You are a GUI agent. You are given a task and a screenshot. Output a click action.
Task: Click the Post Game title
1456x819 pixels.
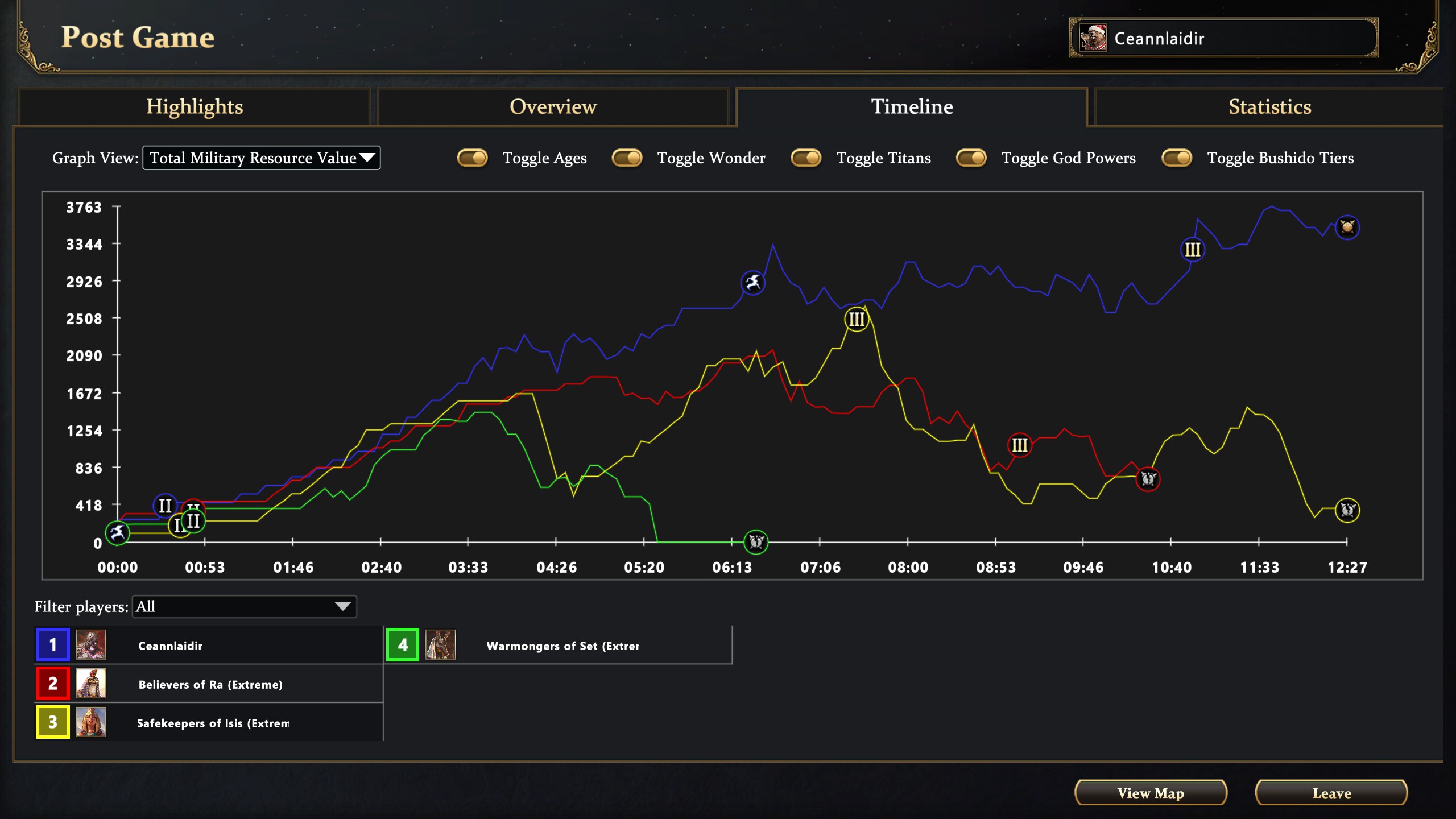(x=138, y=38)
